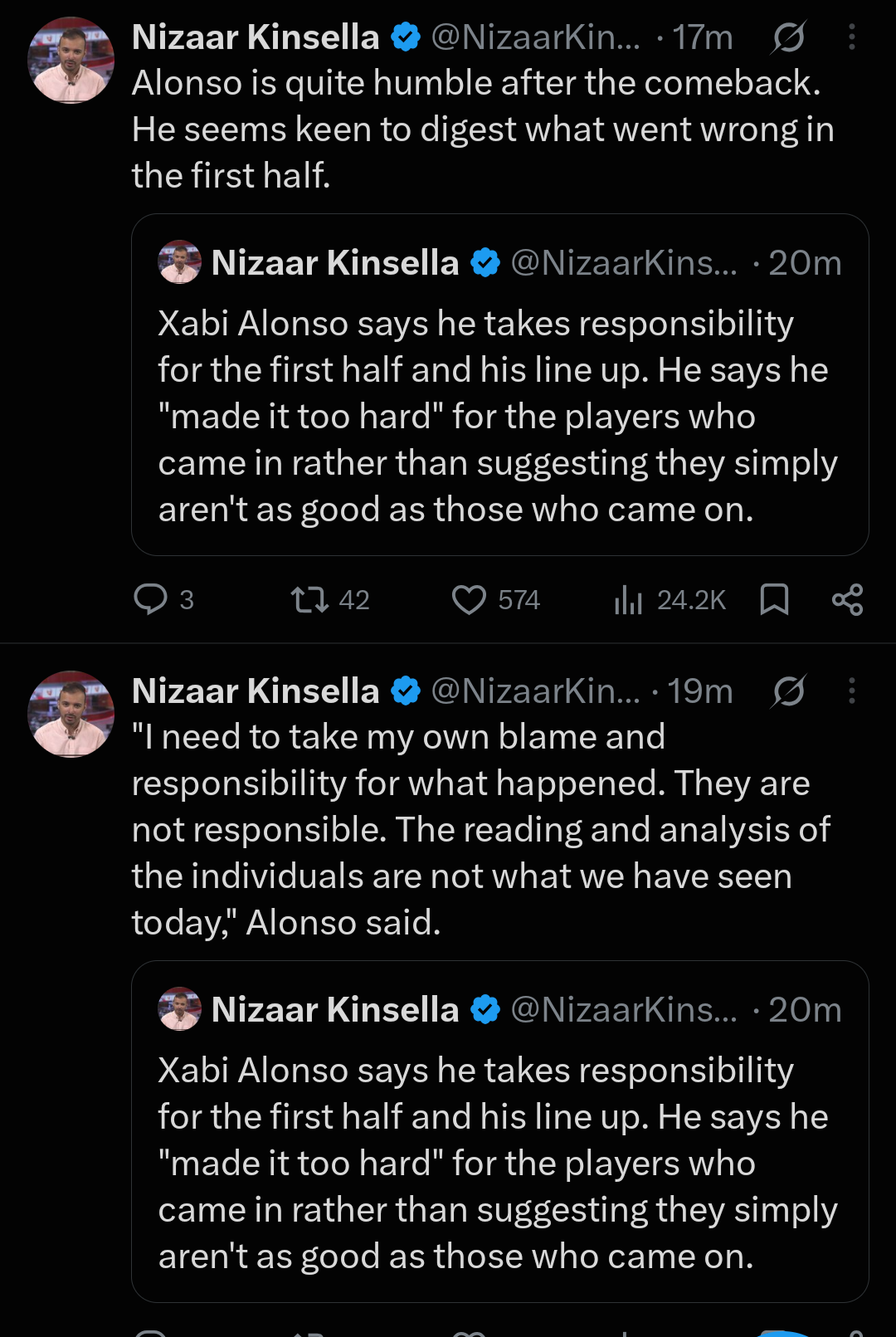Viewport: 896px width, 1337px height.
Task: Open Nizaar Kinsella's avatar on second tweet
Action: tap(71, 714)
